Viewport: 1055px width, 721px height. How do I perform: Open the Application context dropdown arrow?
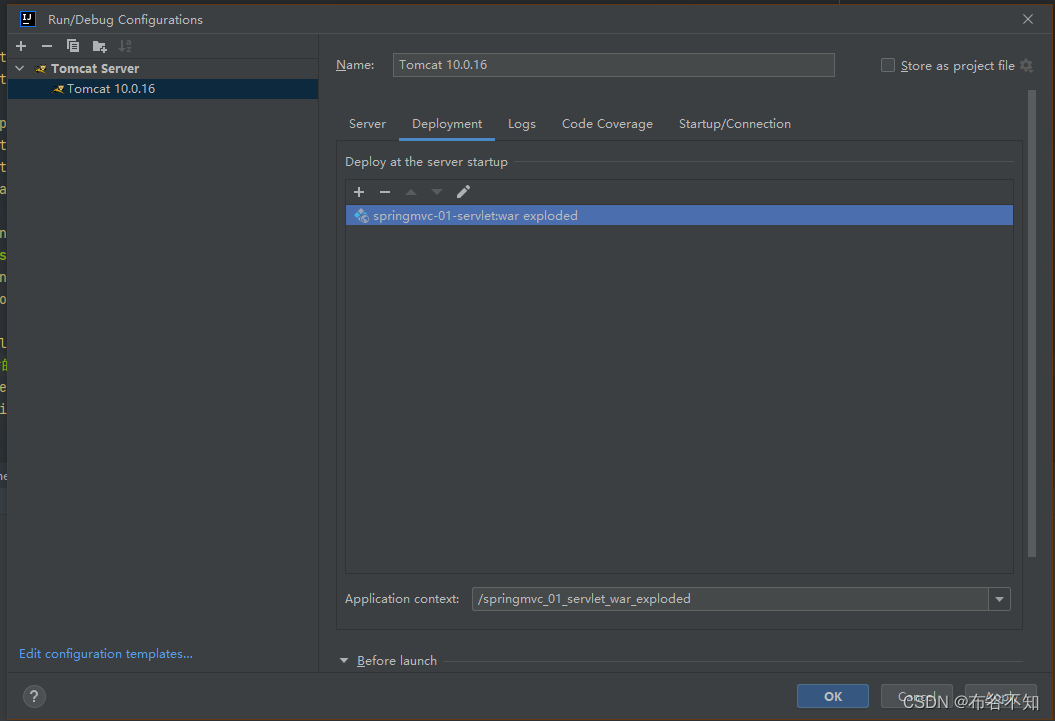pyautogui.click(x=999, y=599)
